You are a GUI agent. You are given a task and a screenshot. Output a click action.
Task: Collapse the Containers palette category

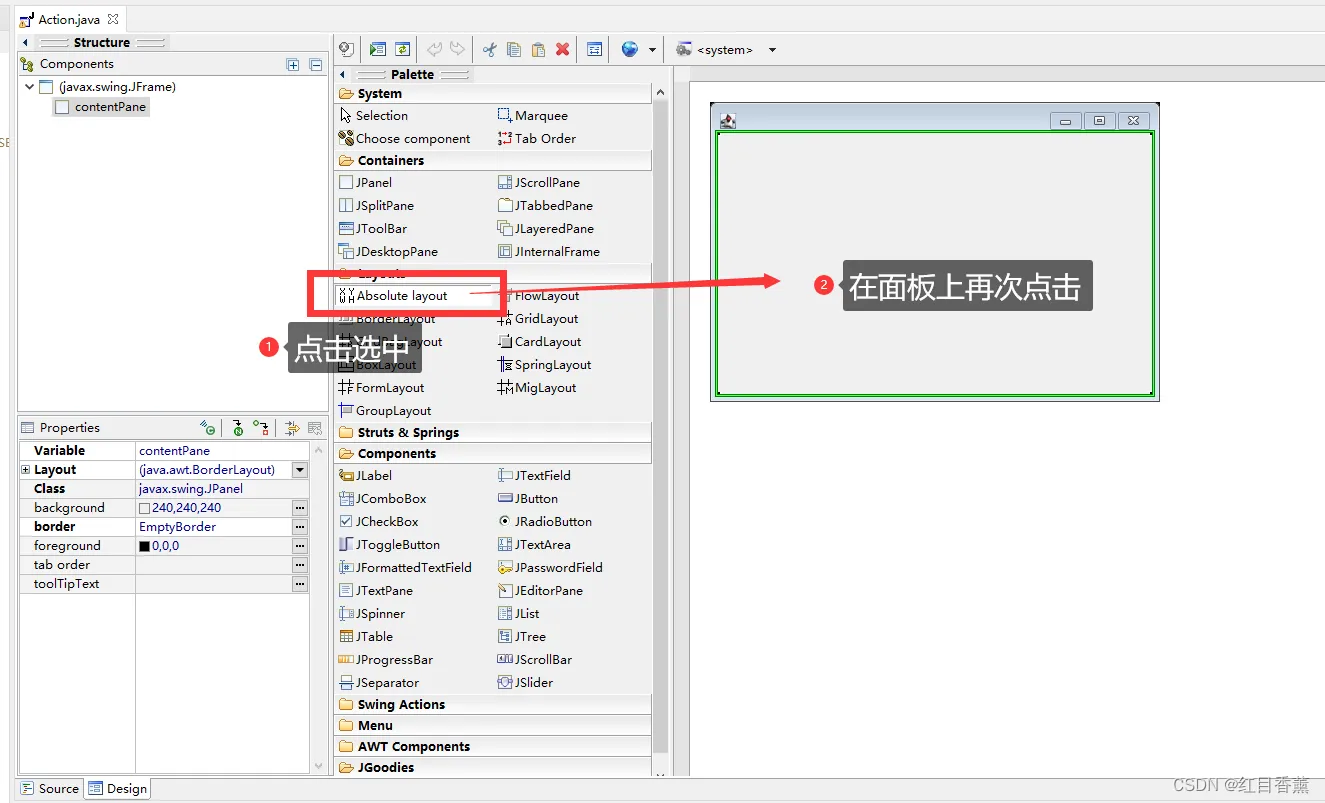pyautogui.click(x=494, y=161)
